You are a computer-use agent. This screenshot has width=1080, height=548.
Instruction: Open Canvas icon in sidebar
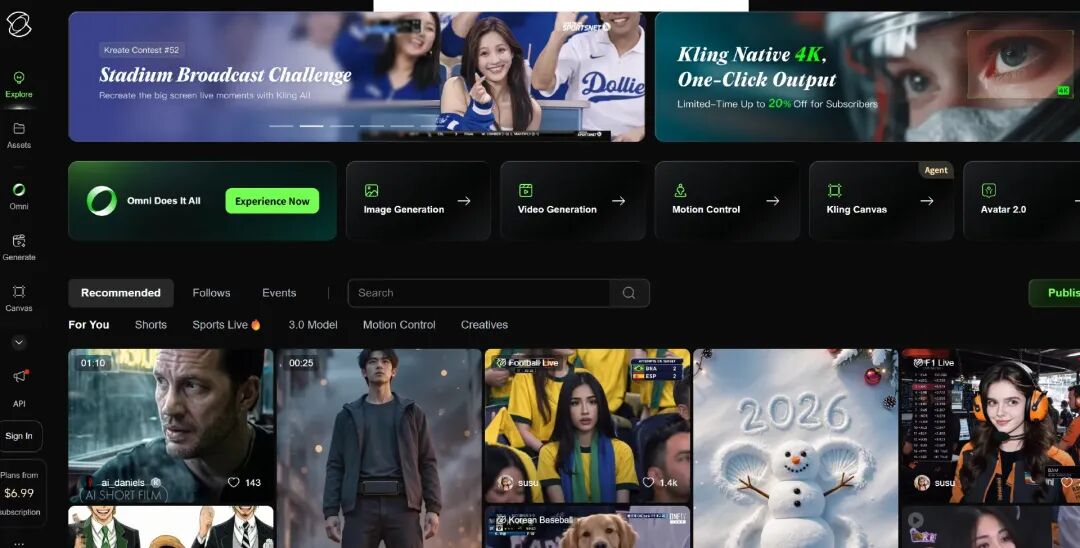point(19,291)
